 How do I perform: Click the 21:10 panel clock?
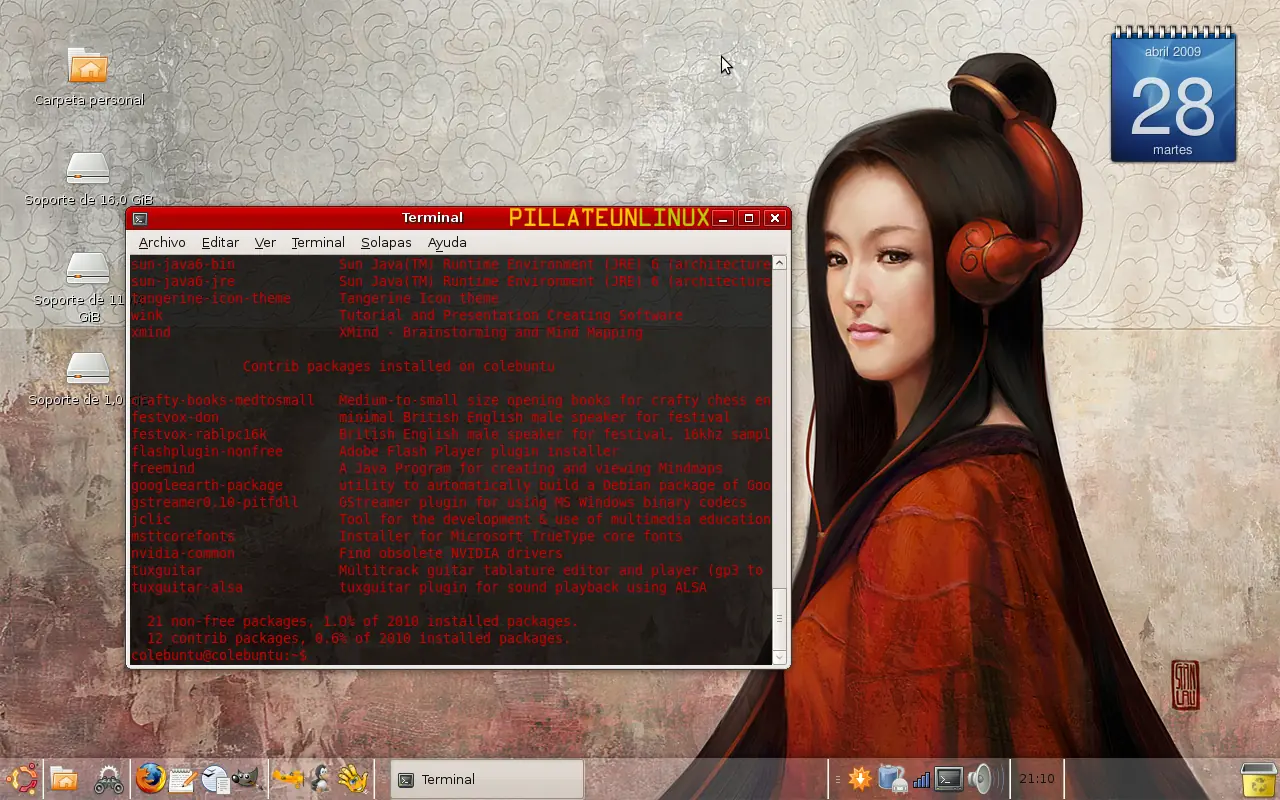tap(1037, 779)
